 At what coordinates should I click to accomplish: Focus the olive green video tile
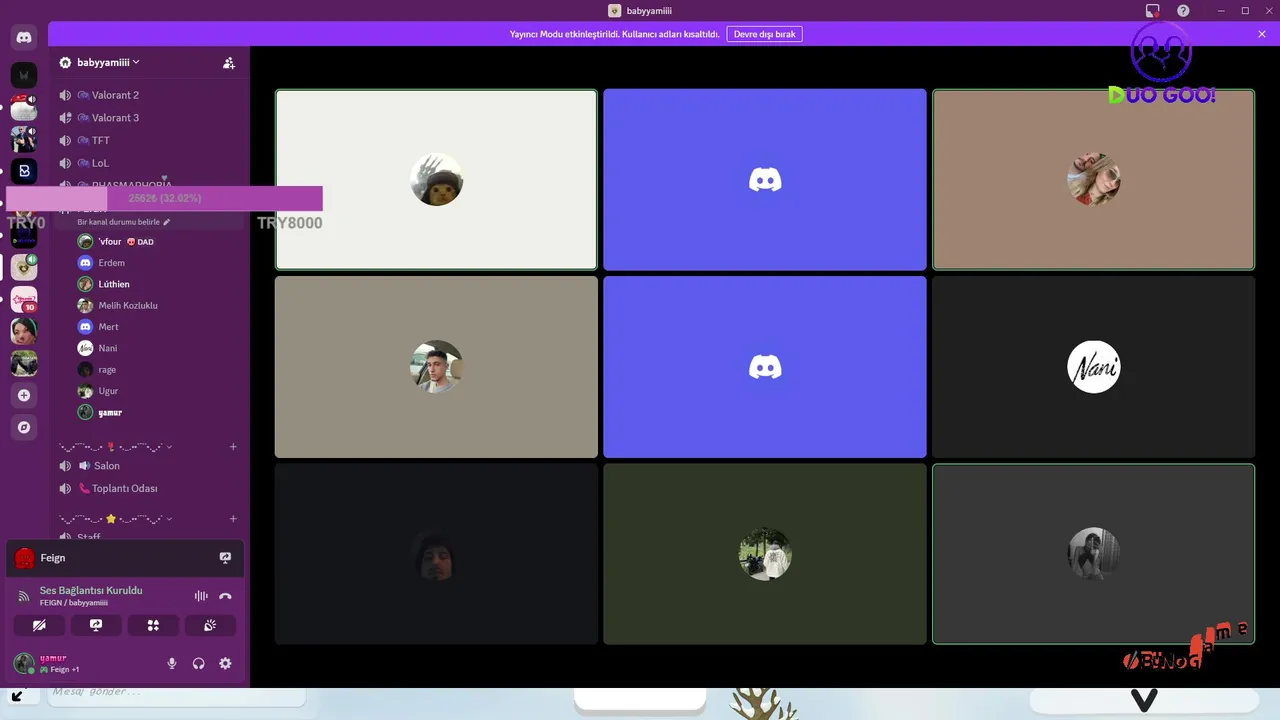click(765, 554)
